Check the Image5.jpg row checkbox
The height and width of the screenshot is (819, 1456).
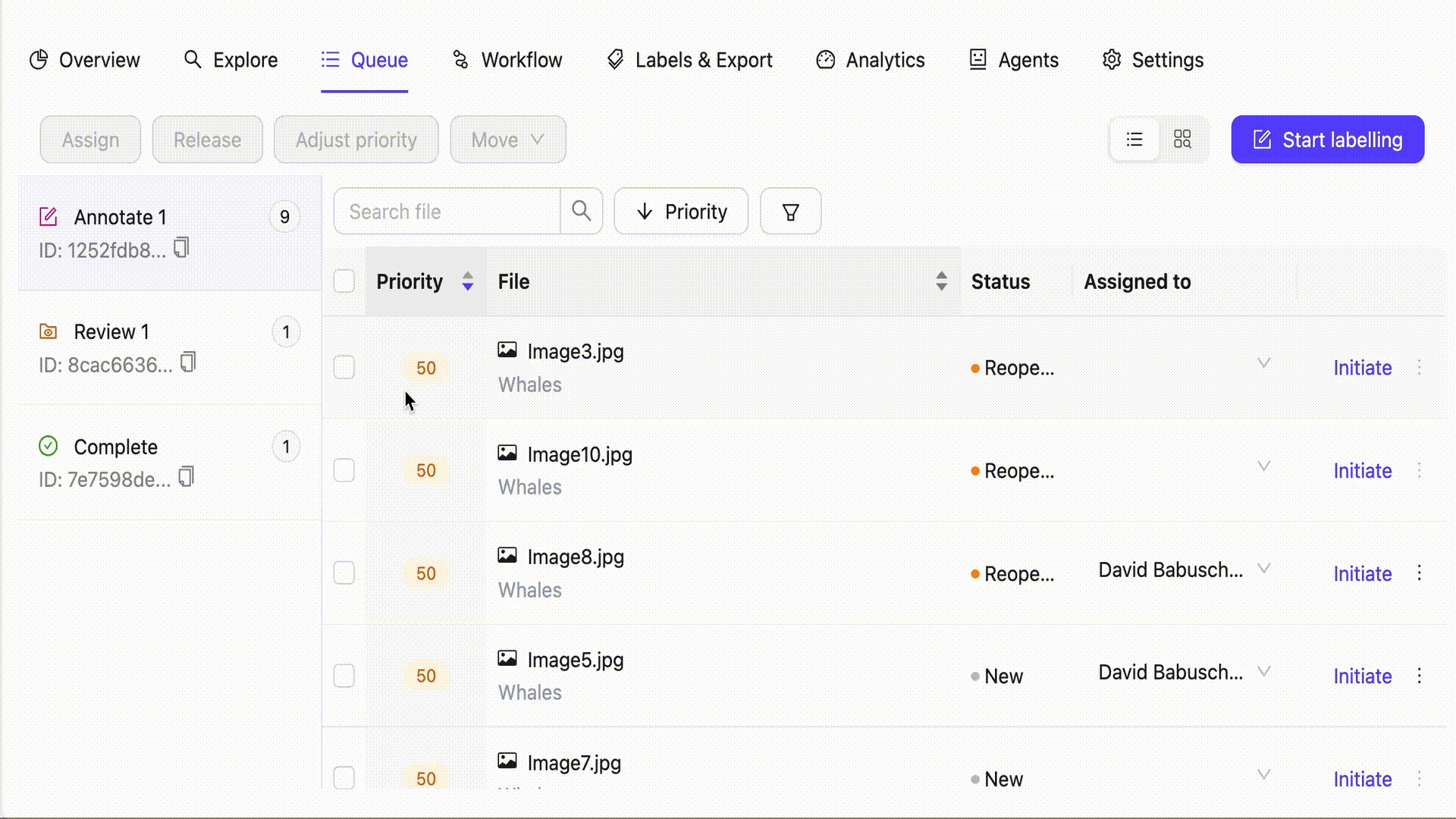(344, 676)
